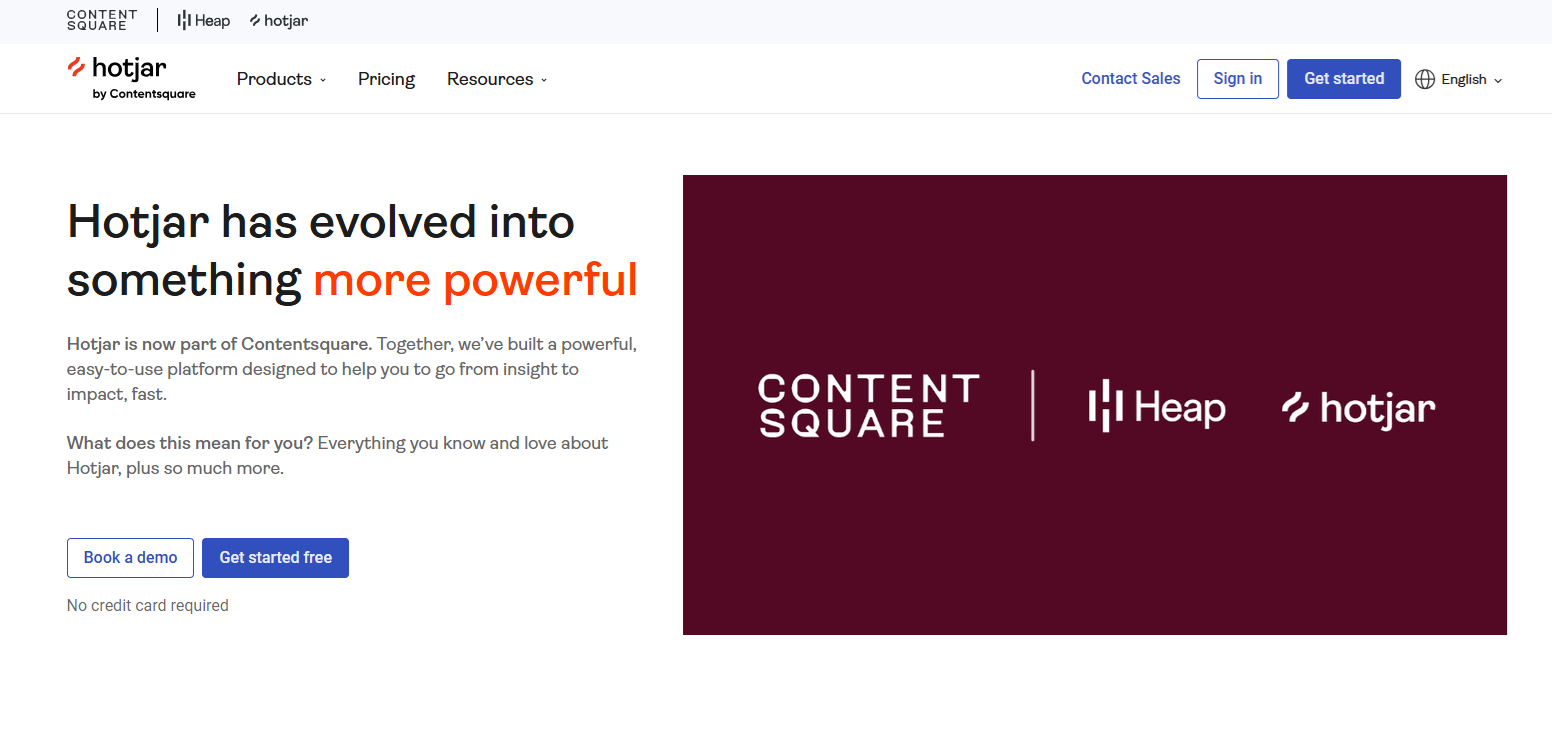Go to Hotjar home via main logo
The image size is (1552, 749).
[131, 79]
